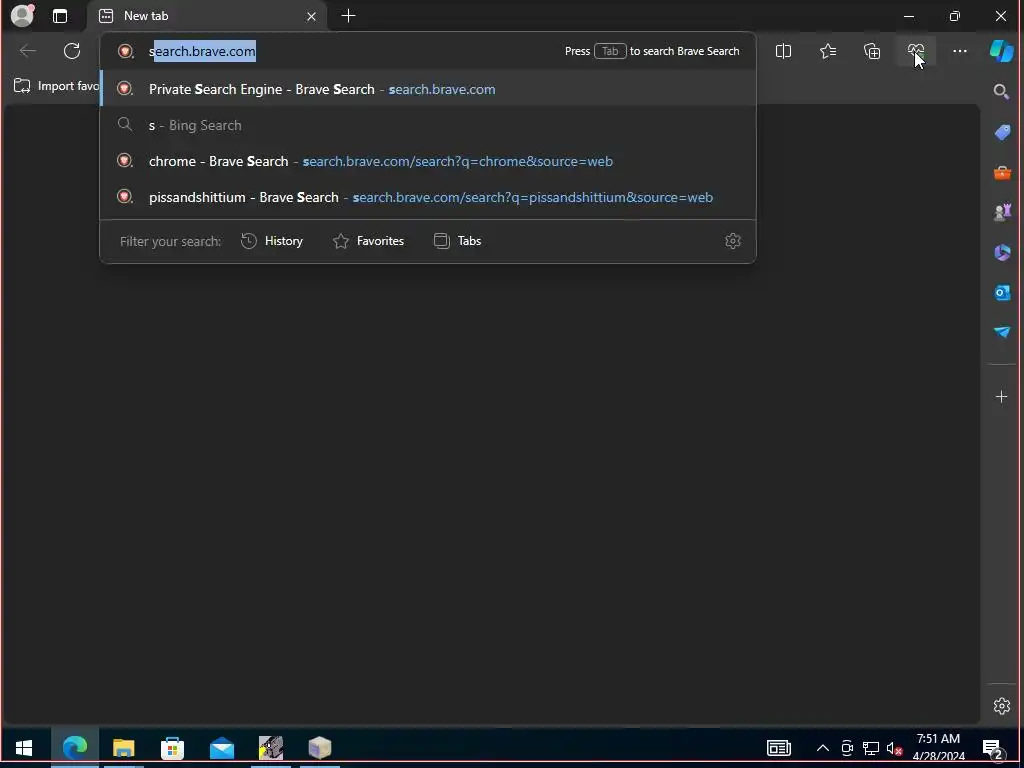Click the sidebar Search icon
Image resolution: width=1024 pixels, height=768 pixels.
1001,92
